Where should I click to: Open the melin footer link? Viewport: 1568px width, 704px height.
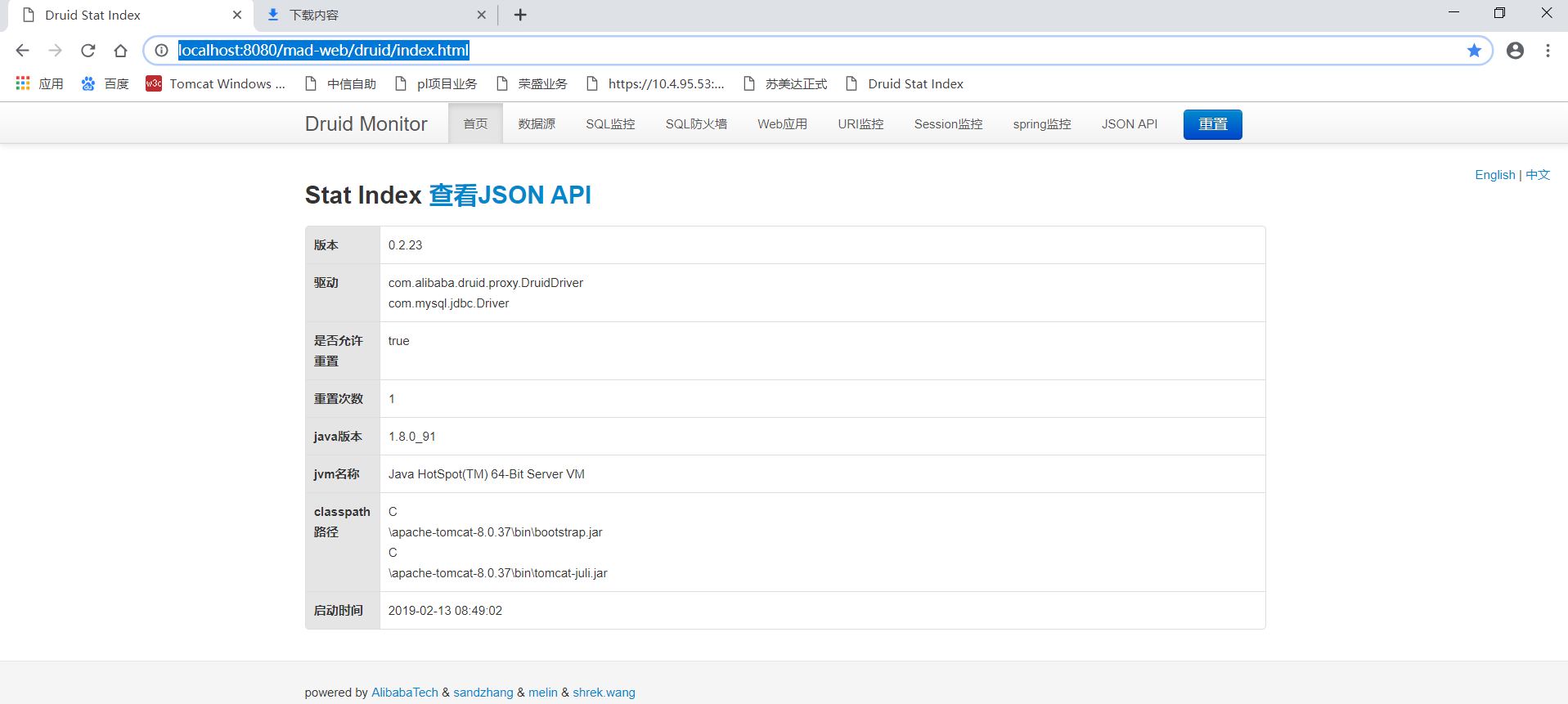[x=543, y=693]
